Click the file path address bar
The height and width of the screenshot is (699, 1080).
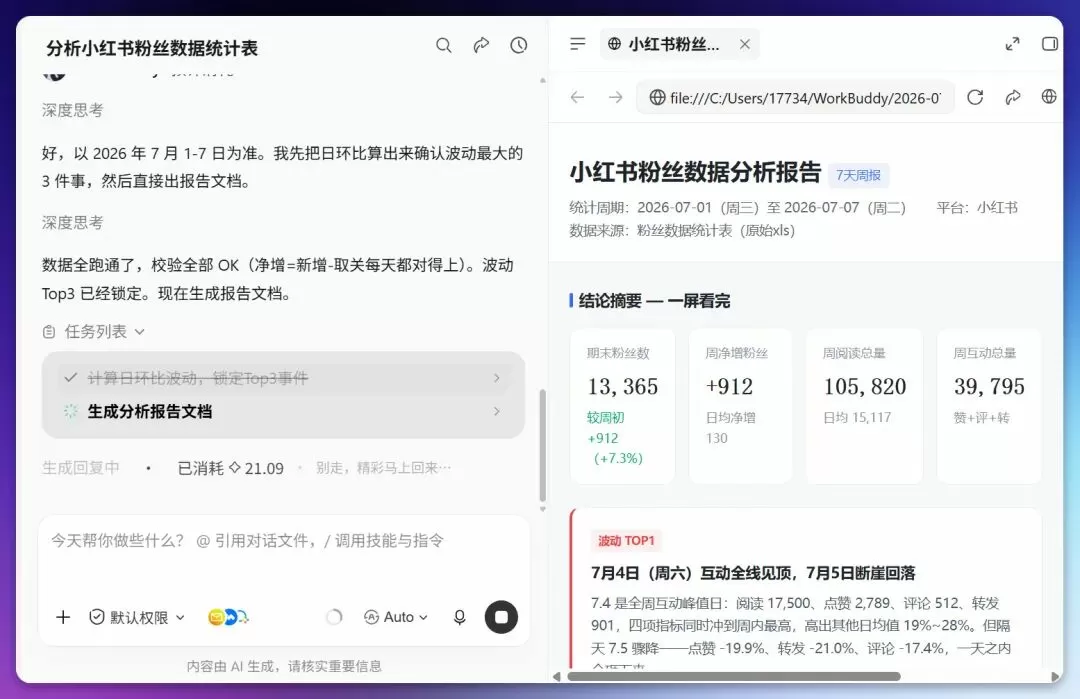[x=796, y=98]
